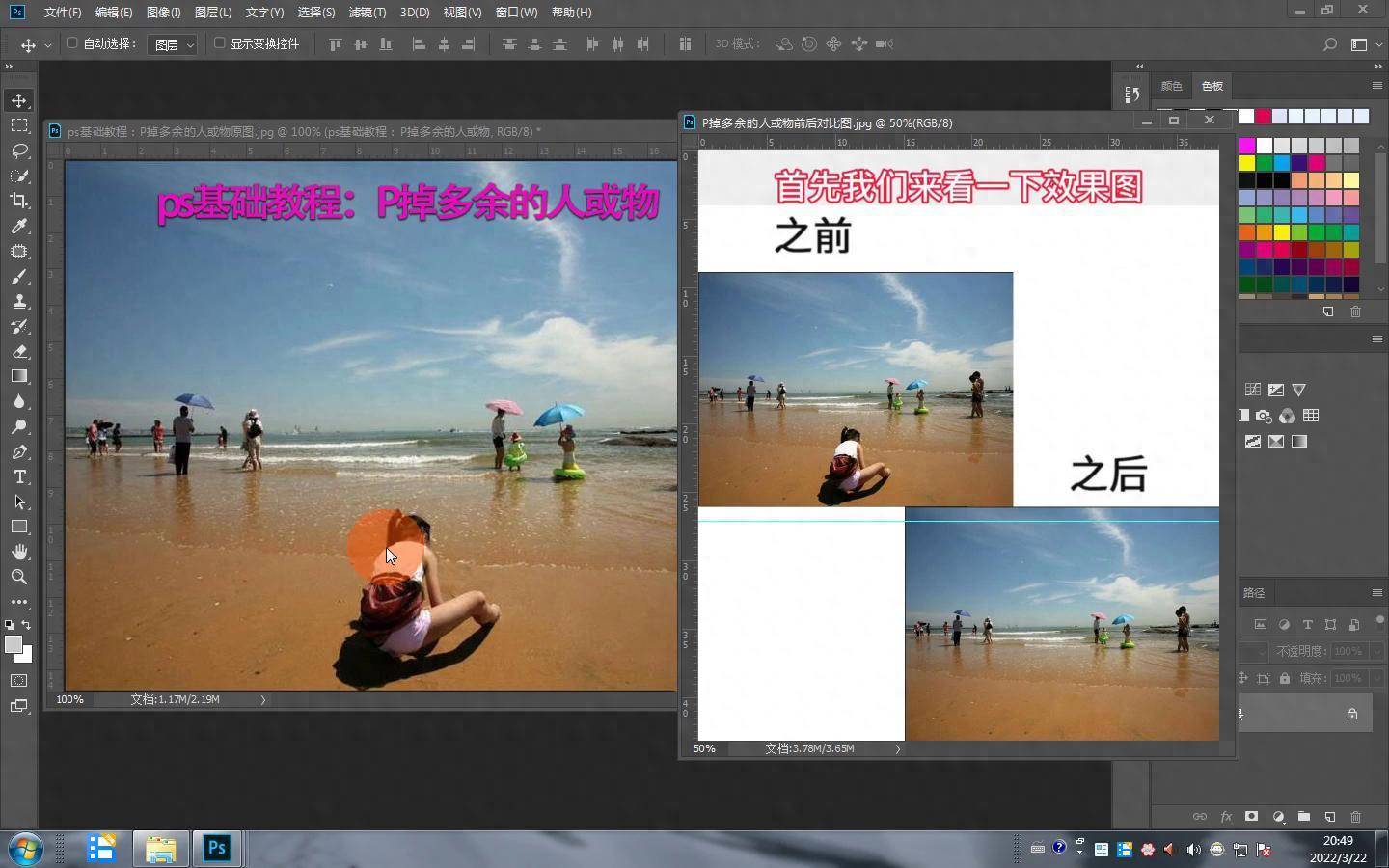The width and height of the screenshot is (1389, 868).
Task: Click the Search icon in options bar
Action: pos(1330,44)
